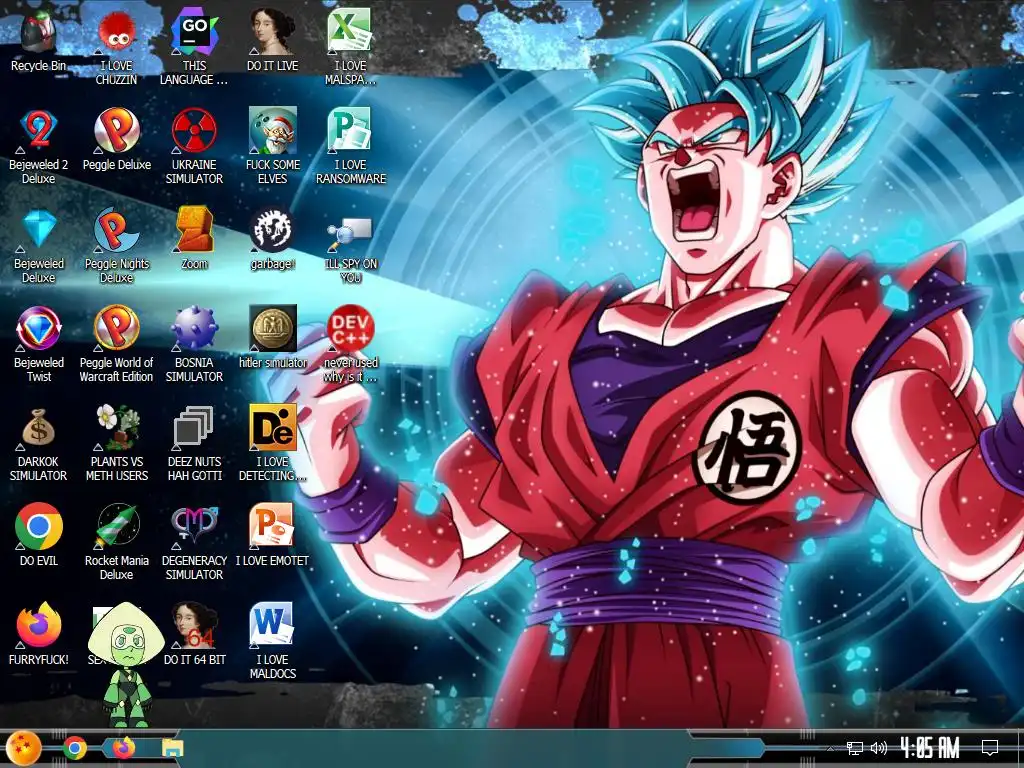1024x768 pixels.
Task: Open the PowerPoint 'I LOVE EMOTET' icon
Action: [x=272, y=526]
